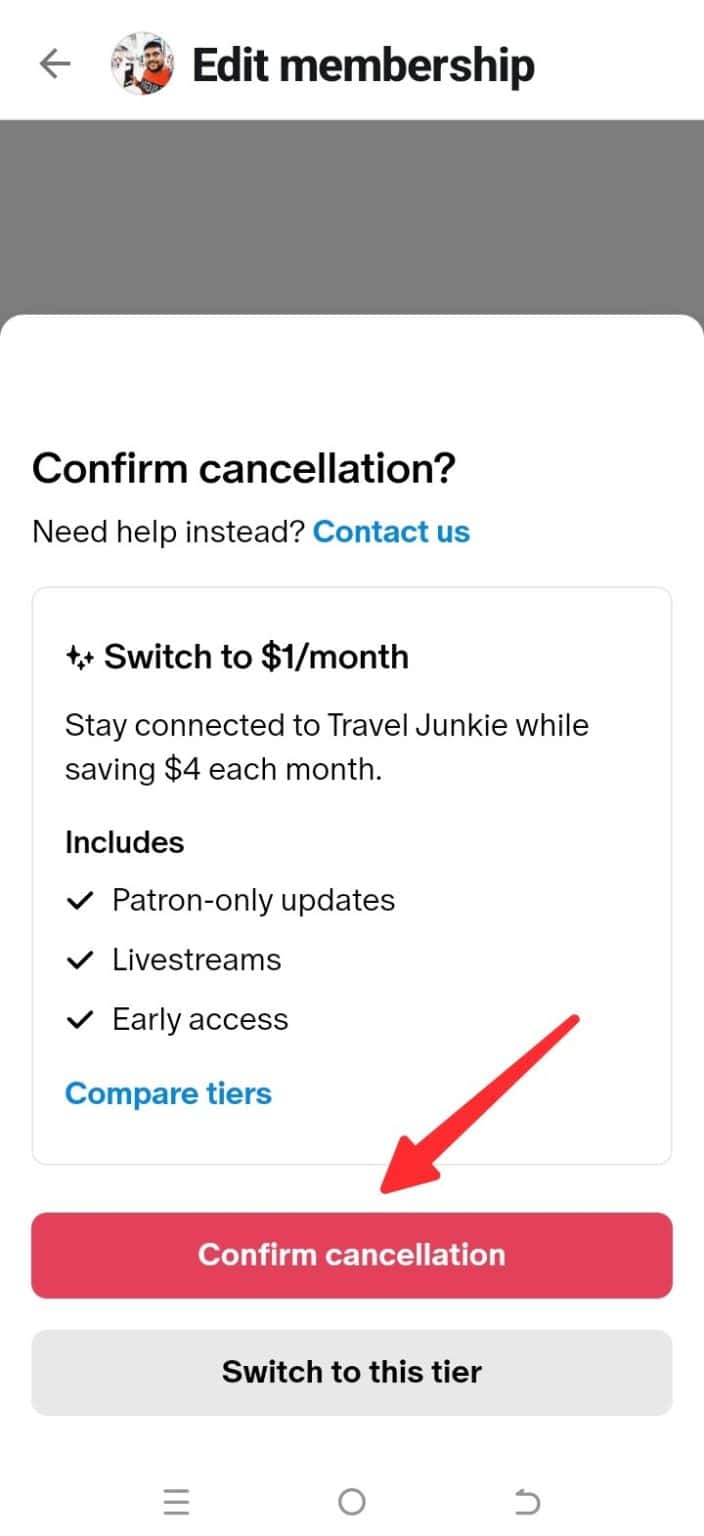
Task: Tap the checkmark next to Early access
Action: click(x=79, y=1021)
